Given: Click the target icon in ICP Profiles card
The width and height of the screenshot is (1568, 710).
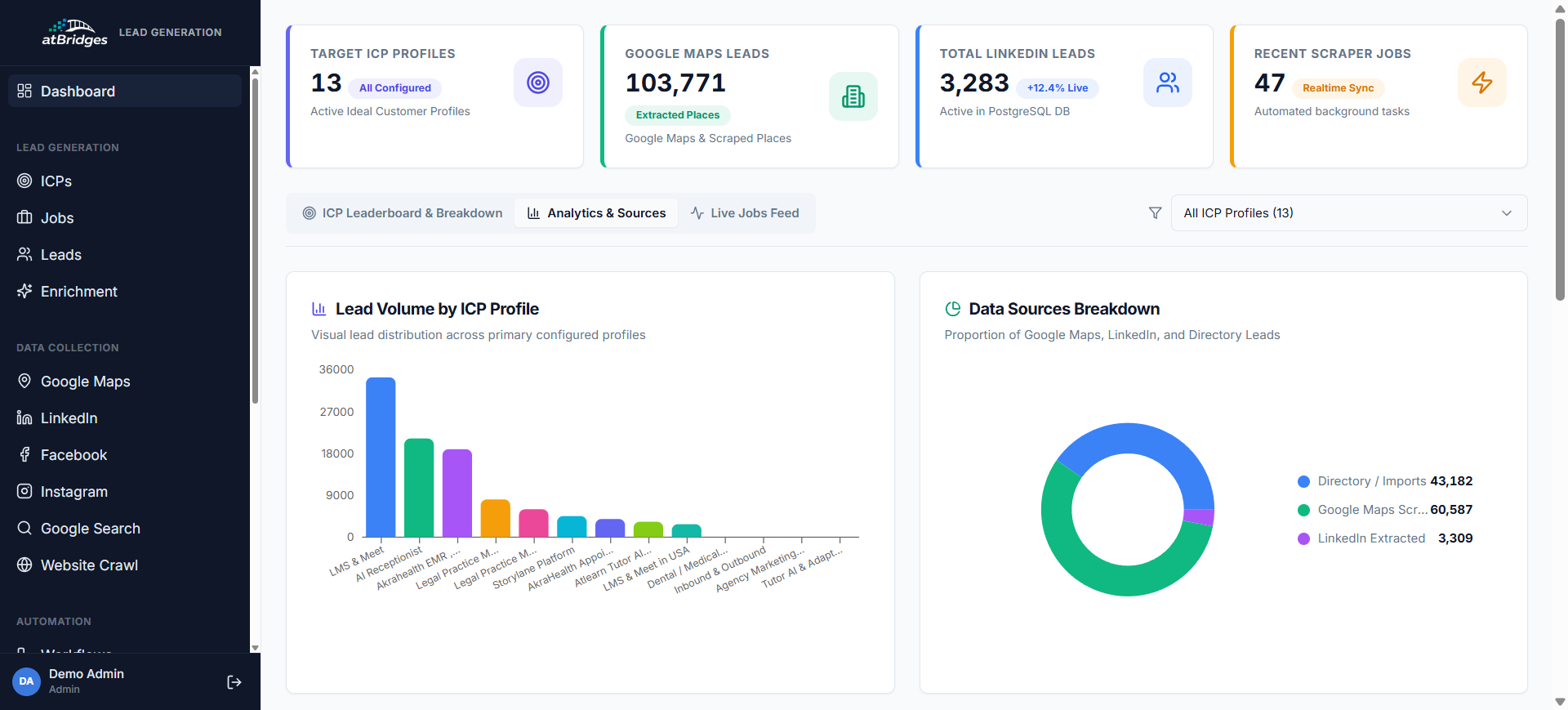Looking at the screenshot, I should coord(538,83).
